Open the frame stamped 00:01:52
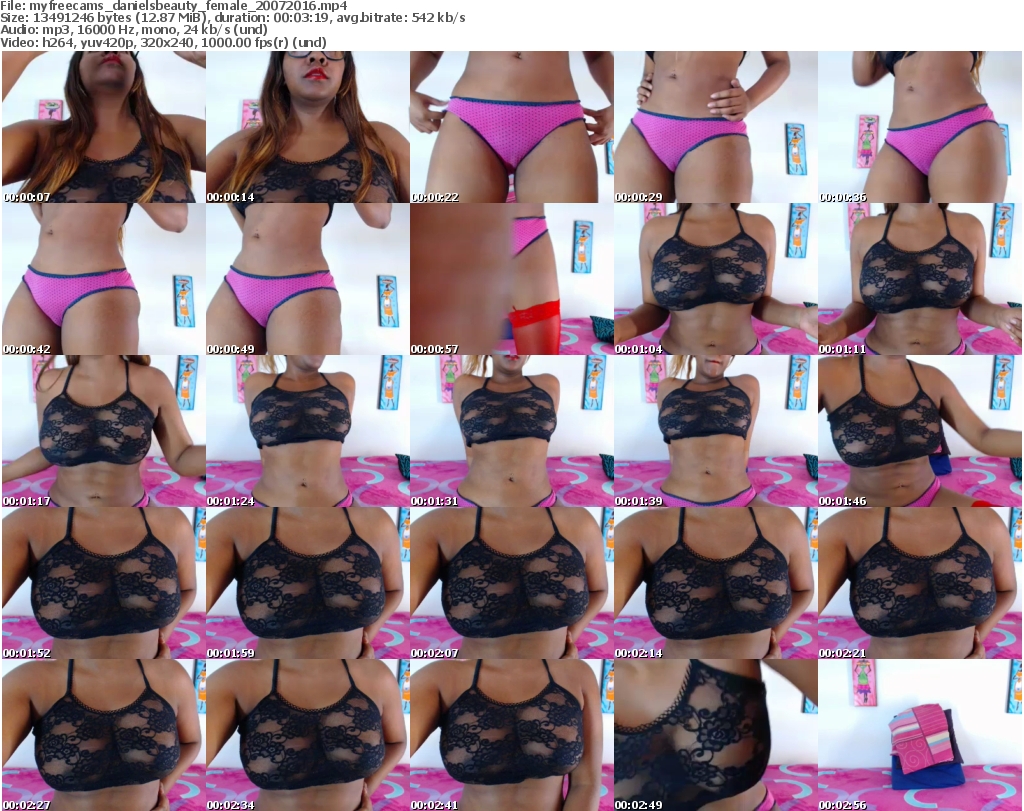Viewport: 1024px width, 811px height. [x=104, y=583]
